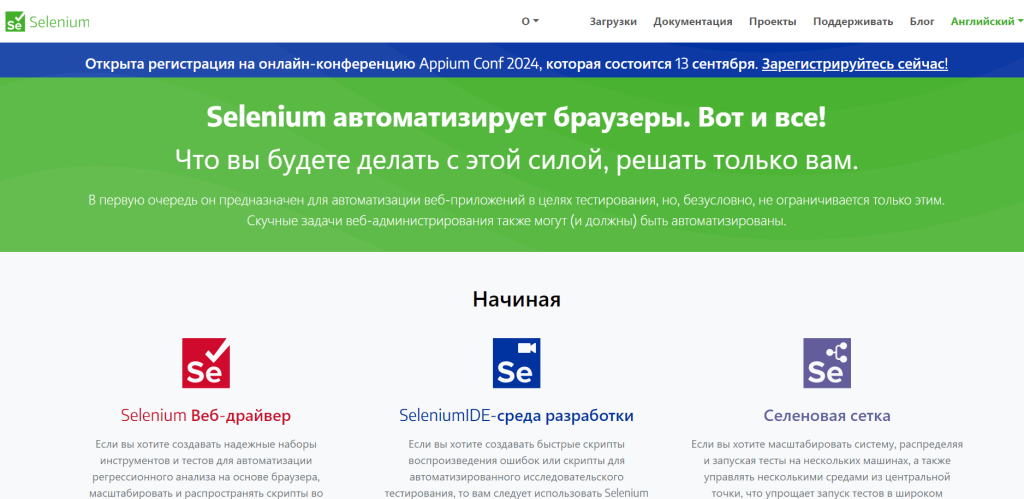Click the Selenium logo in the header

tap(47, 22)
